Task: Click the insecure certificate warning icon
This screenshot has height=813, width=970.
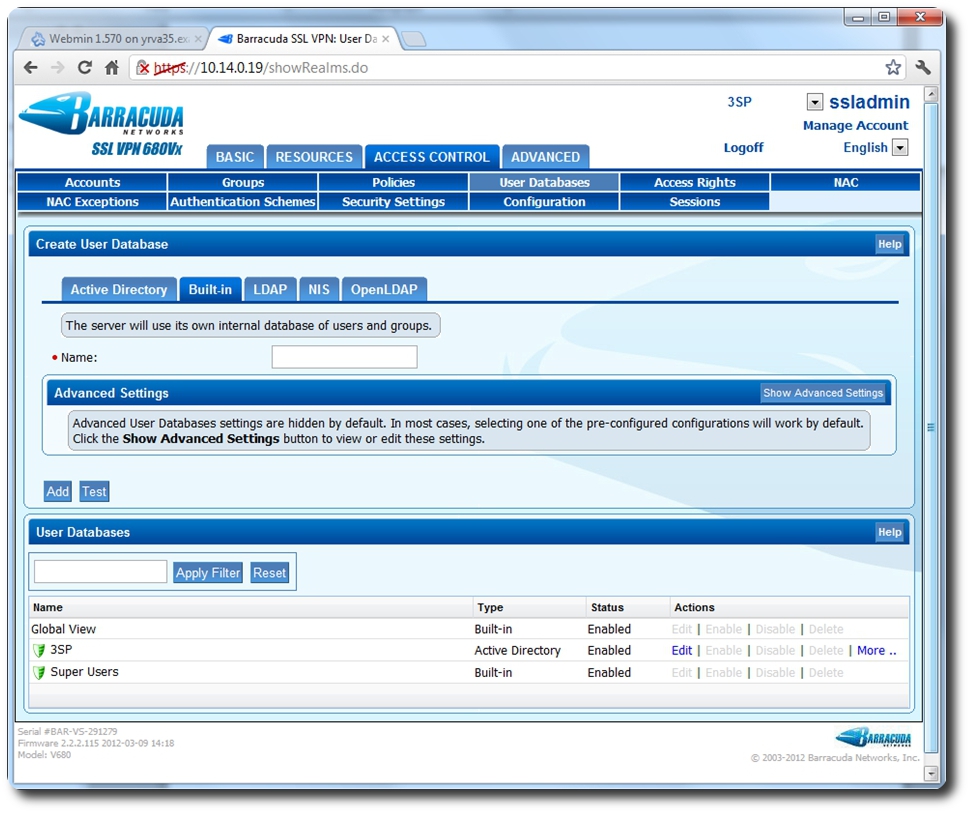Action: (x=143, y=67)
